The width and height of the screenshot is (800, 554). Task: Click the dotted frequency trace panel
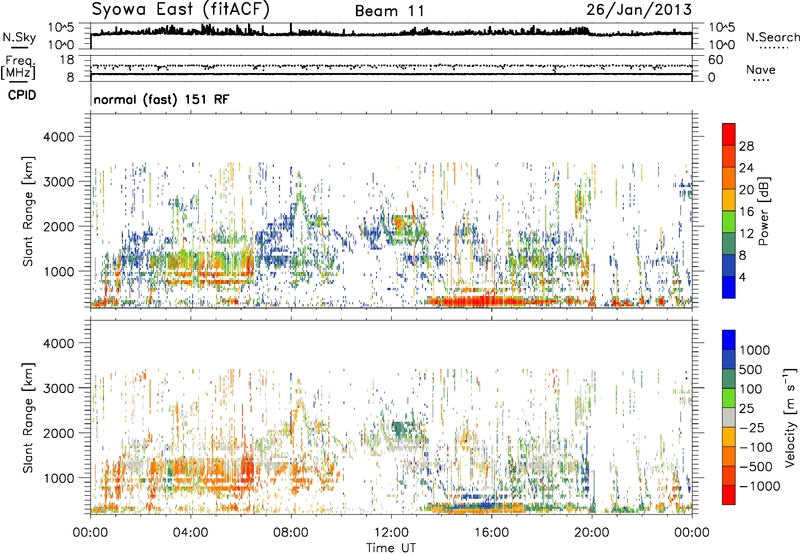pyautogui.click(x=391, y=67)
